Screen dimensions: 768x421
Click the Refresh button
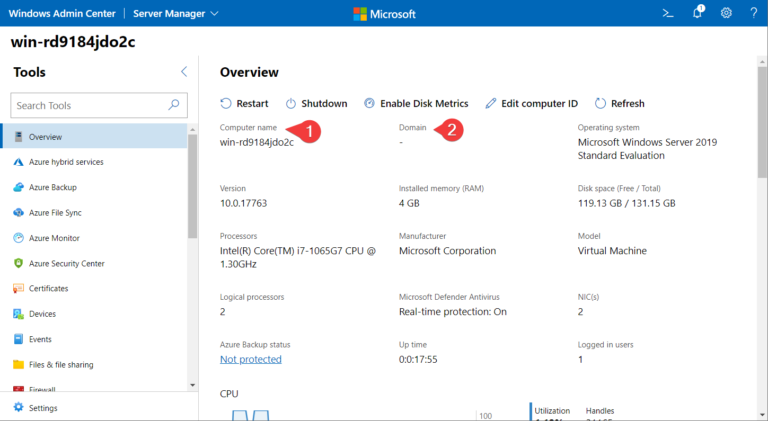click(620, 103)
